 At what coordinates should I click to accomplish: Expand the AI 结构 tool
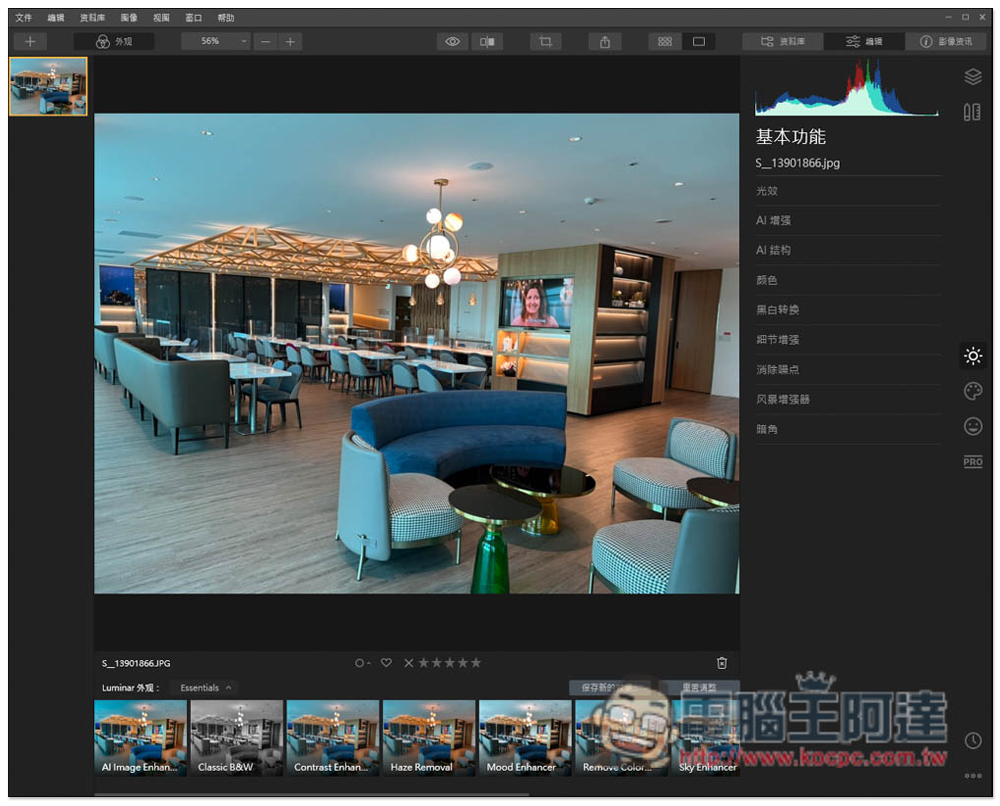click(x=848, y=250)
